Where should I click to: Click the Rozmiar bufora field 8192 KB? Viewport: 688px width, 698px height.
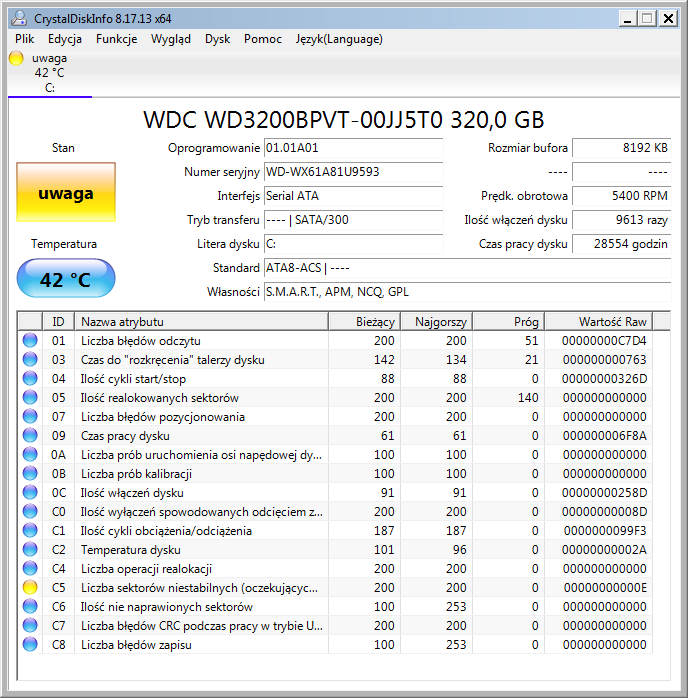(622, 148)
